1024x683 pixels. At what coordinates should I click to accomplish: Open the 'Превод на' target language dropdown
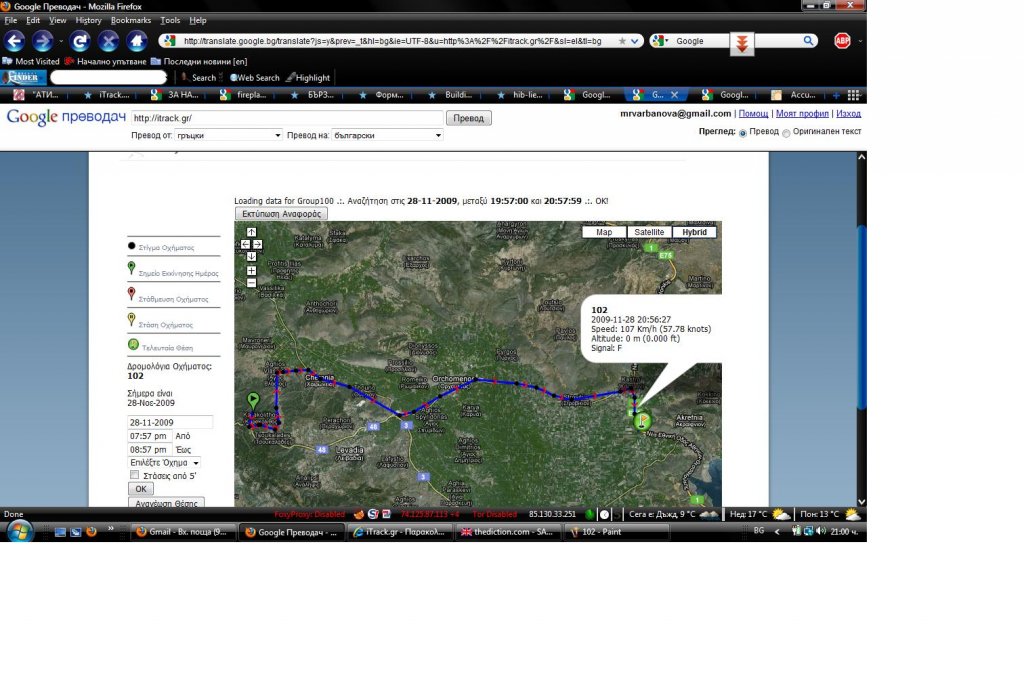(387, 135)
